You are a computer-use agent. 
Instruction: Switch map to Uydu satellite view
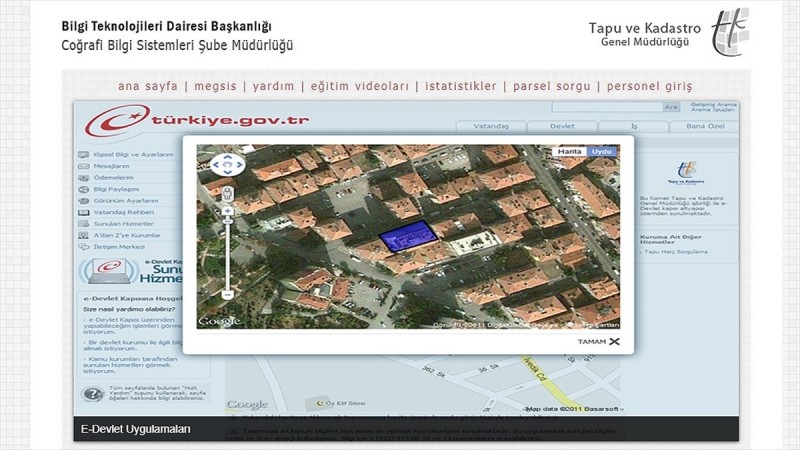602,152
